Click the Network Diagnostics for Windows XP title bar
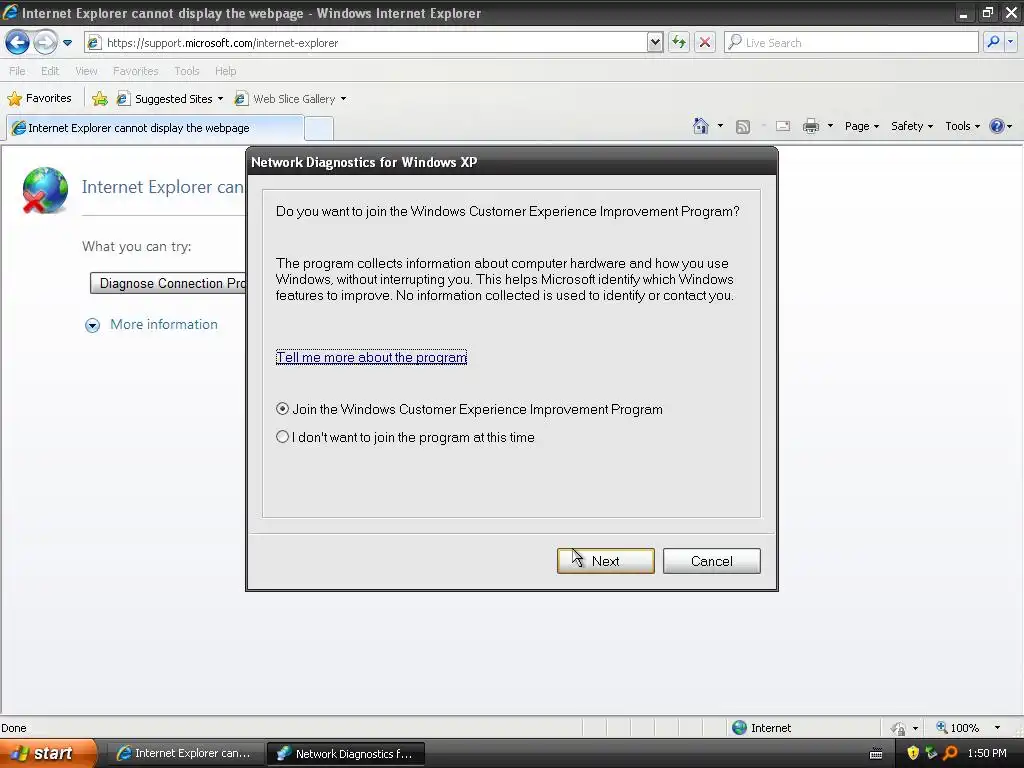This screenshot has height=768, width=1024. [512, 162]
